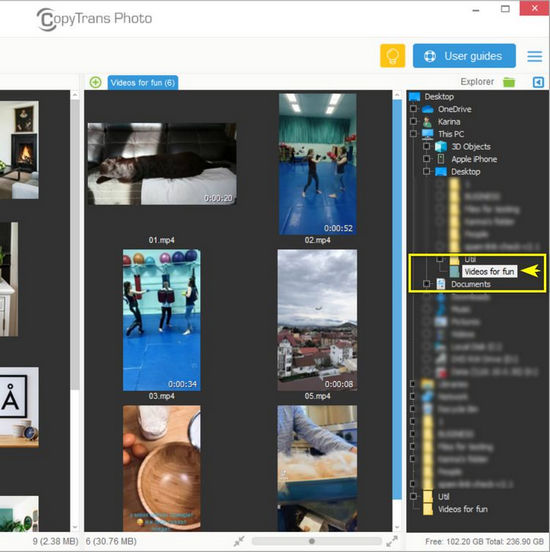Expand the bottom Util folder node
The height and width of the screenshot is (552, 550).
[413, 496]
